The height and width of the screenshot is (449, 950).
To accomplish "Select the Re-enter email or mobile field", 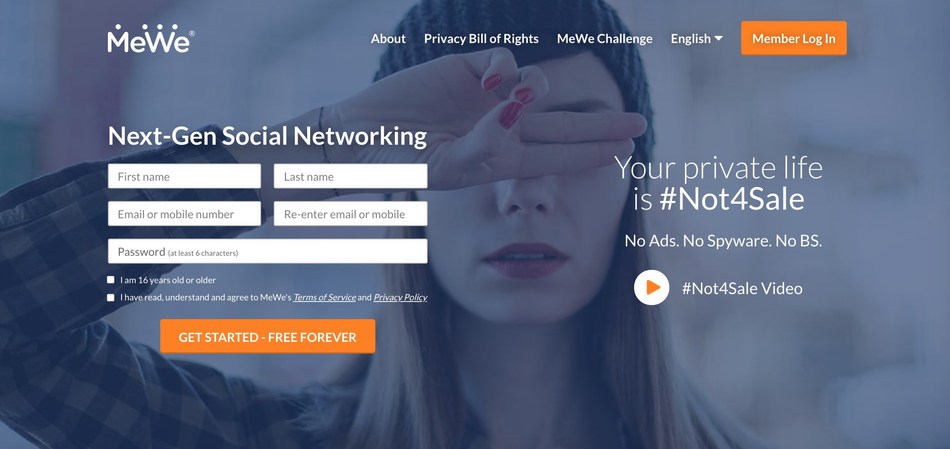I will coord(350,214).
